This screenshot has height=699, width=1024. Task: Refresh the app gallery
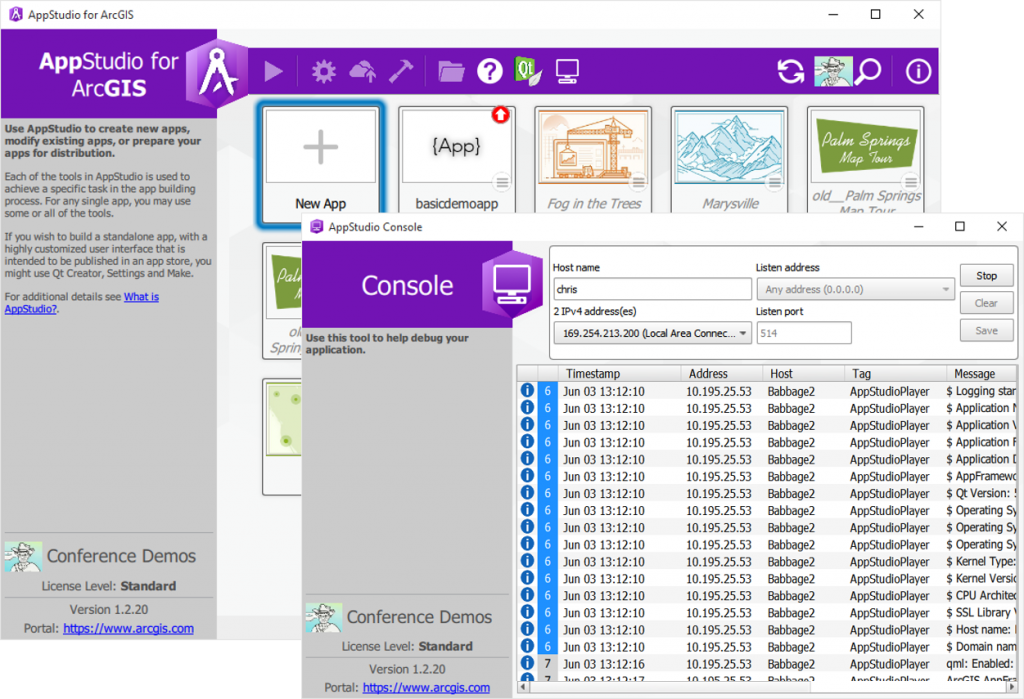(791, 71)
